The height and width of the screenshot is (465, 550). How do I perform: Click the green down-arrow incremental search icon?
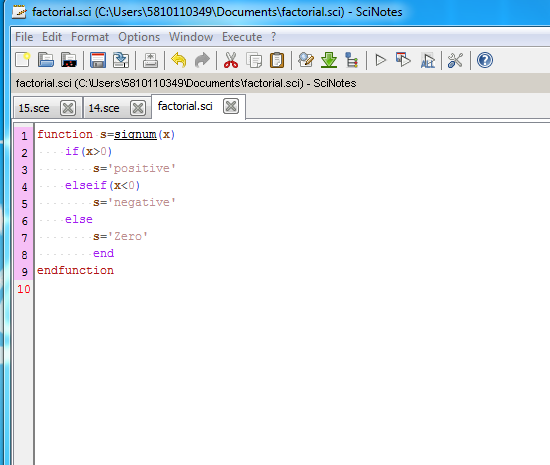pos(329,60)
